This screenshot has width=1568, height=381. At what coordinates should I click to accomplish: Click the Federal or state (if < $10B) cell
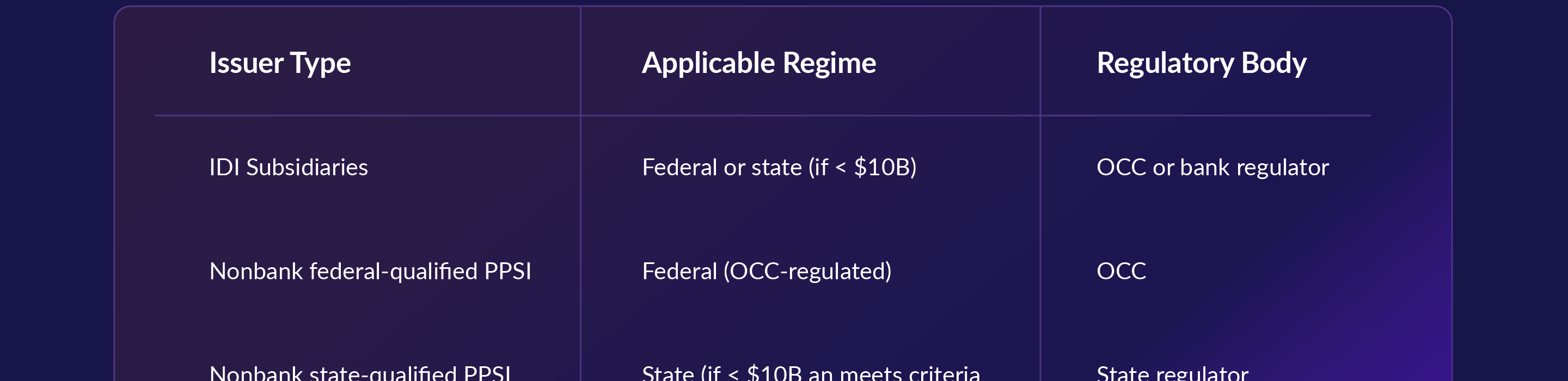779,168
